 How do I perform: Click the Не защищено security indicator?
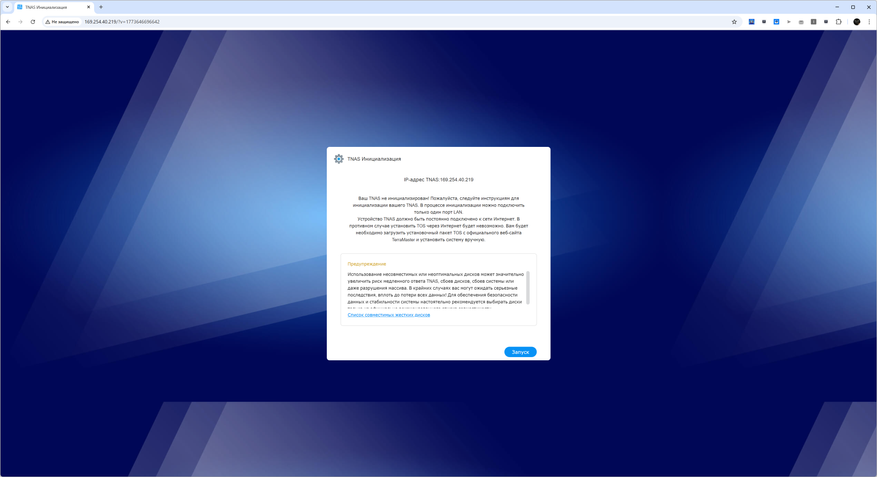coord(62,22)
